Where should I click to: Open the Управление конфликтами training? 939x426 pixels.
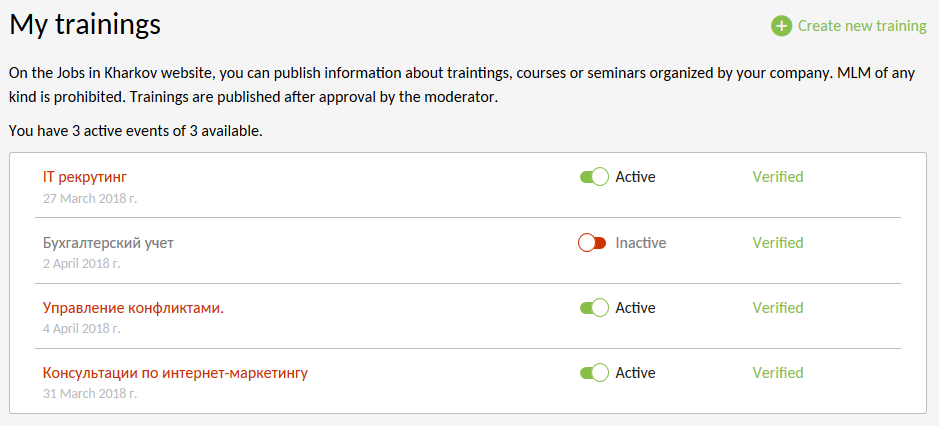[133, 308]
